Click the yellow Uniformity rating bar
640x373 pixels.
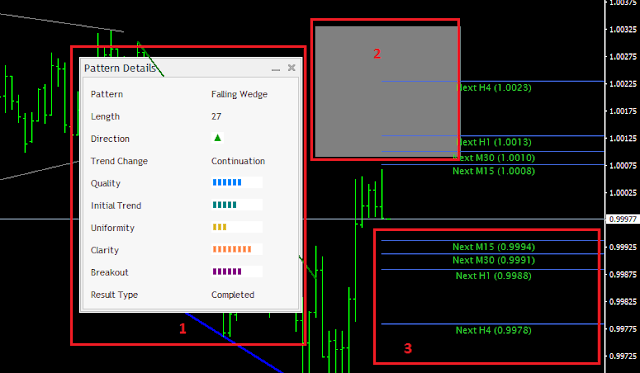(x=220, y=227)
